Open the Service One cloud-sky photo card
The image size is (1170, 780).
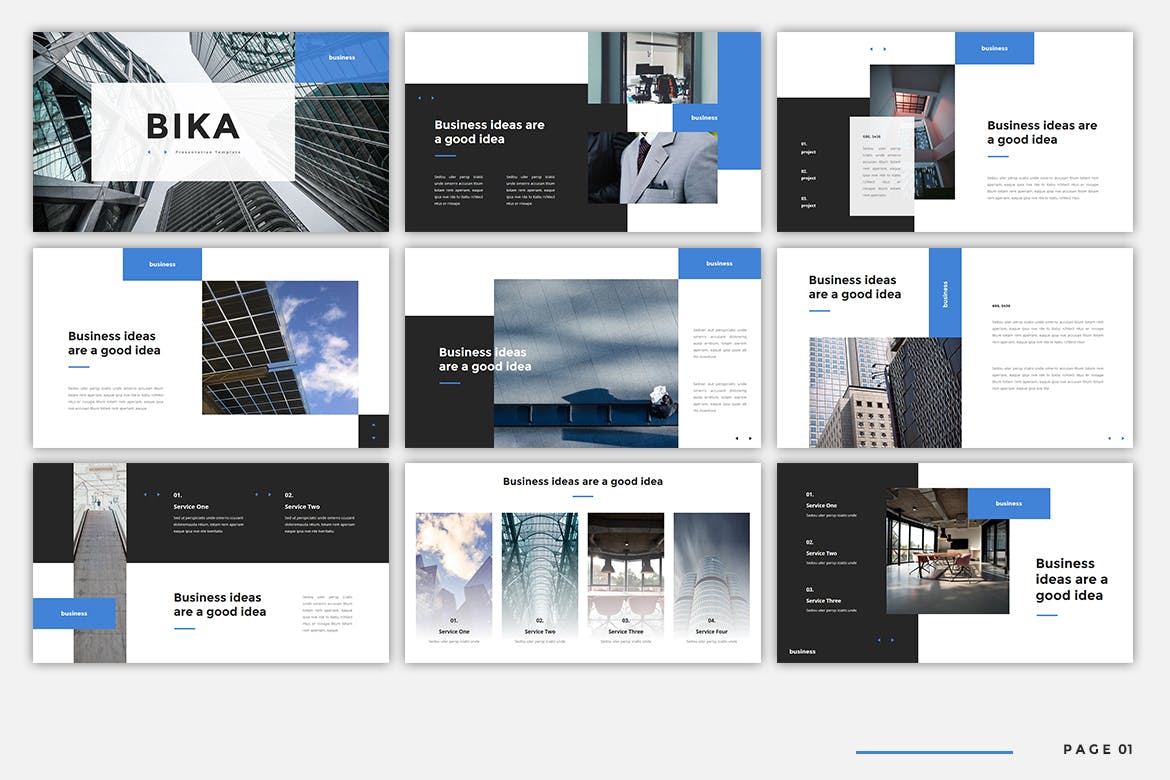click(454, 574)
